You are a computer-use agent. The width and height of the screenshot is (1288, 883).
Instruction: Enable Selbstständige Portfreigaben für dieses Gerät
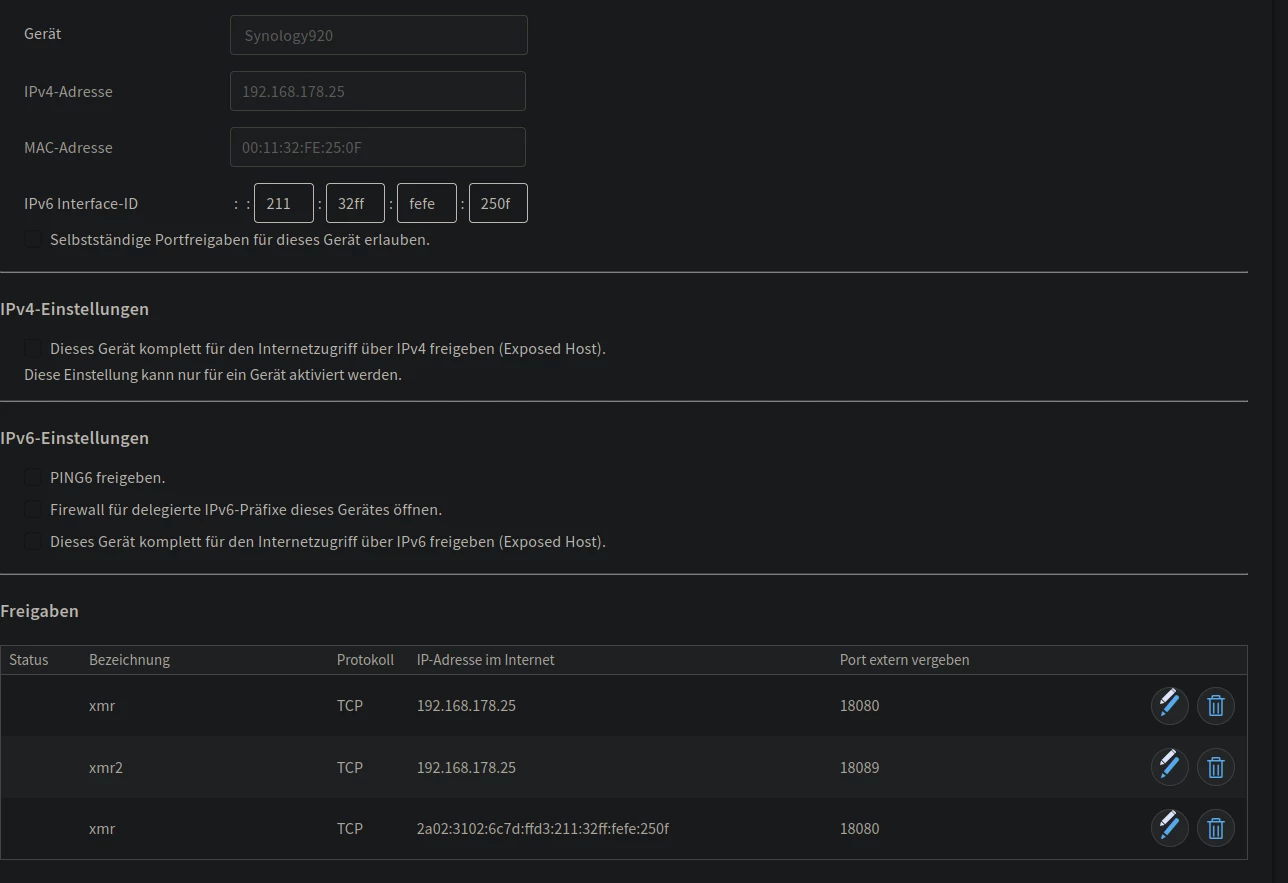coord(33,239)
